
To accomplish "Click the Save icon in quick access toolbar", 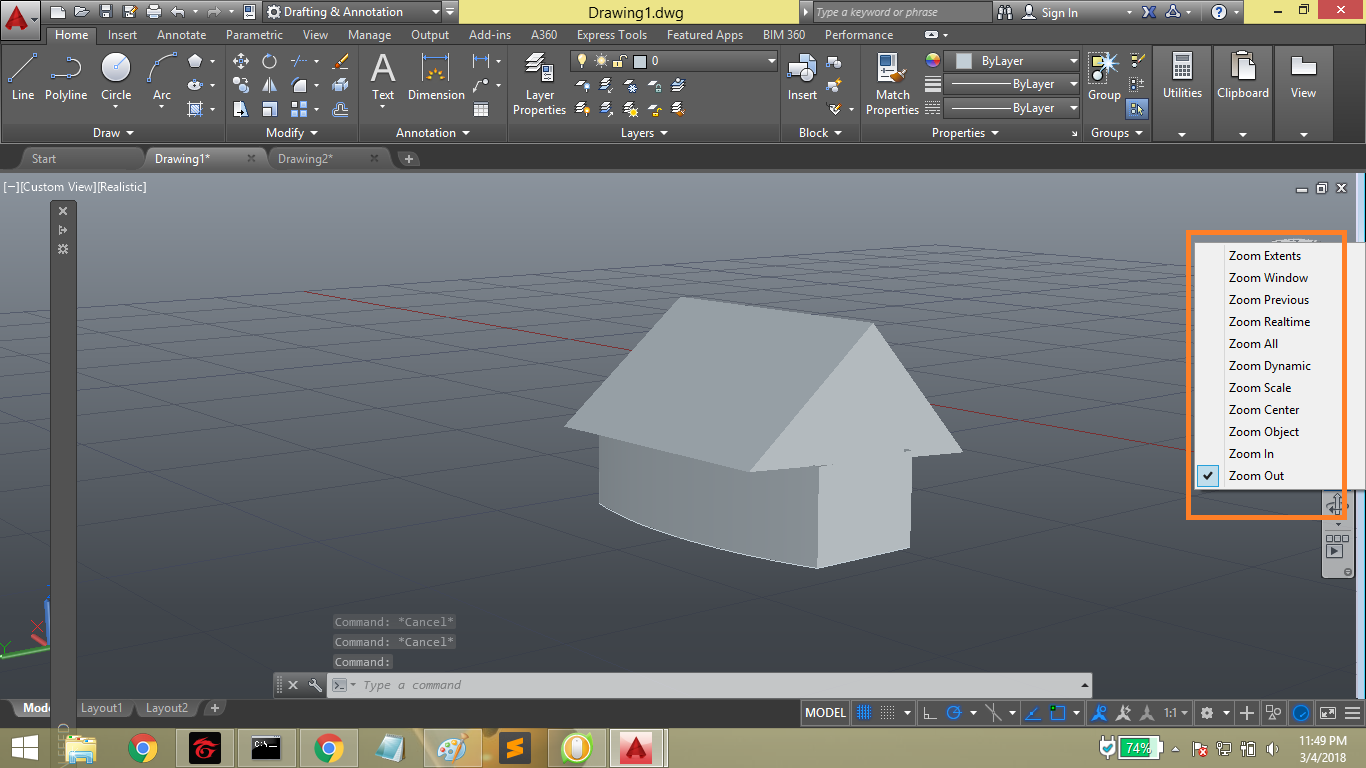I will (106, 12).
